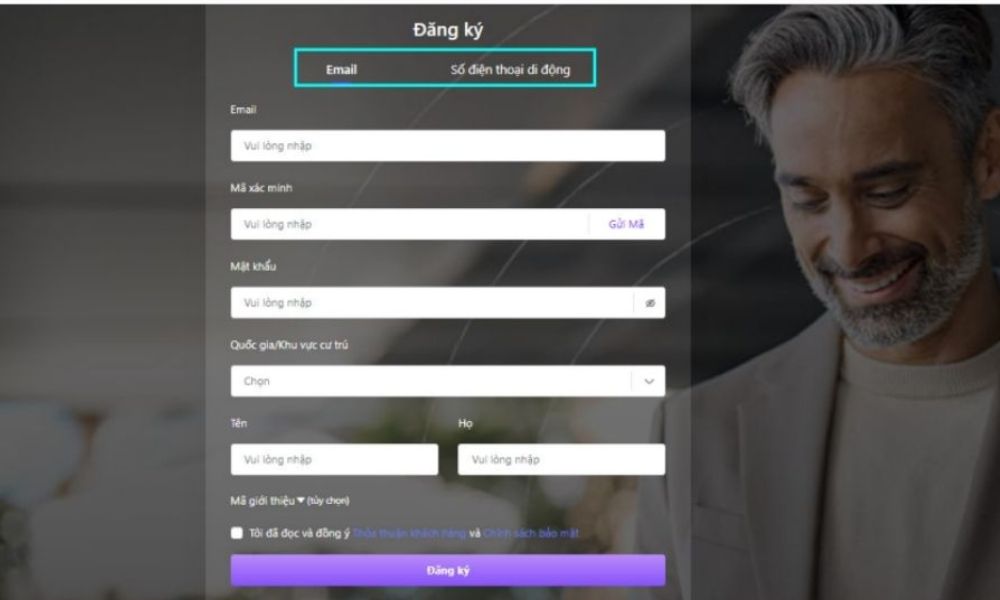The image size is (1000, 600).
Task: Focus the Họ last name field
Action: 561,460
